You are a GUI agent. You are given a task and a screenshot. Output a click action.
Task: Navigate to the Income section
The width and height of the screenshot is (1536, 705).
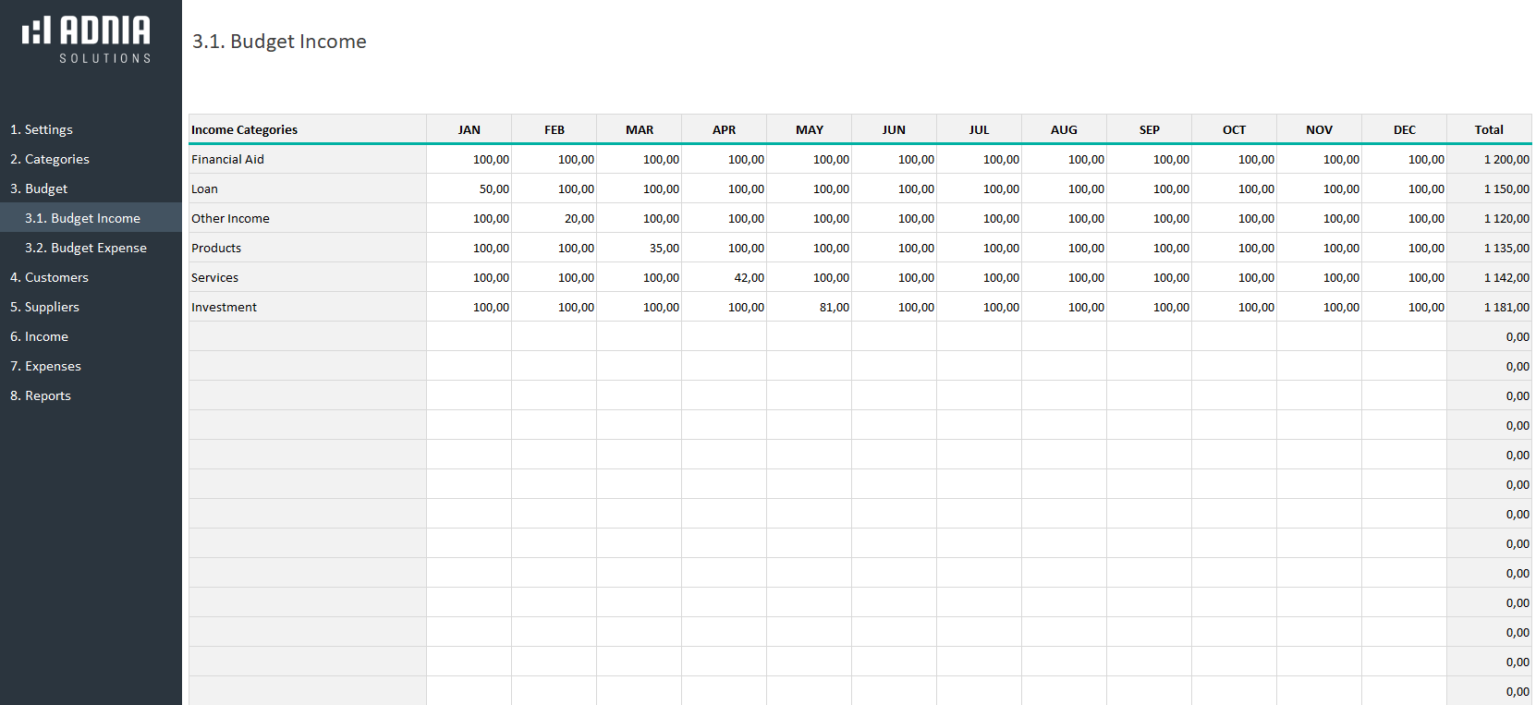[x=40, y=336]
